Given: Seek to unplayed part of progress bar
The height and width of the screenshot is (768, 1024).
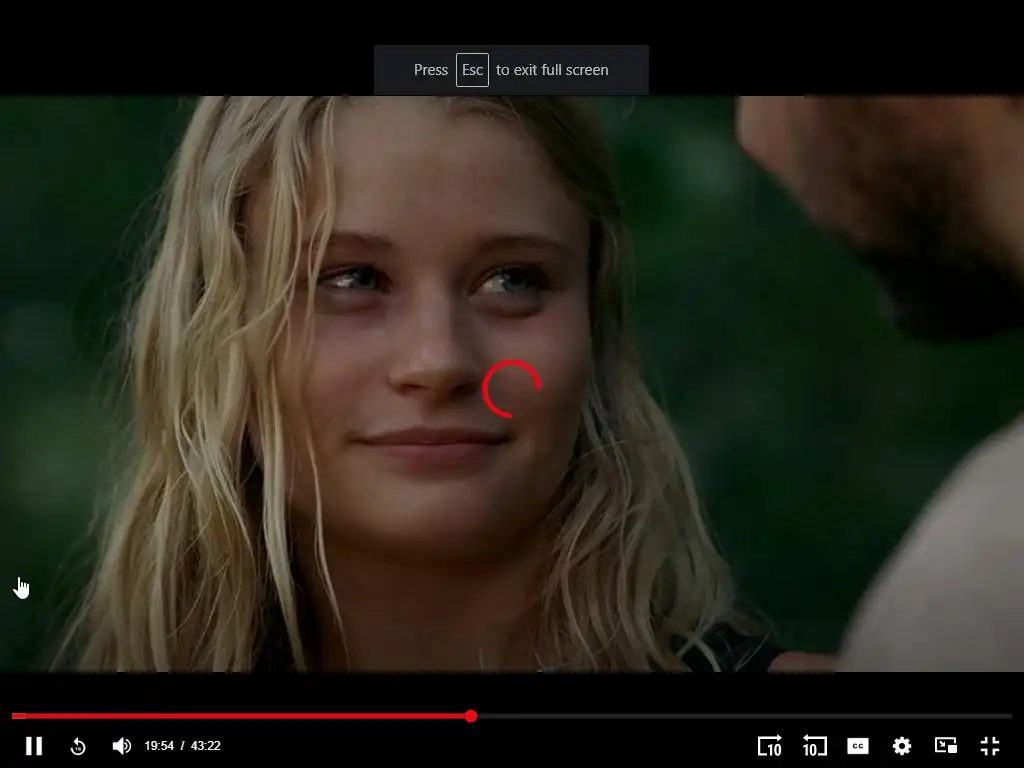Looking at the screenshot, I should click(744, 716).
